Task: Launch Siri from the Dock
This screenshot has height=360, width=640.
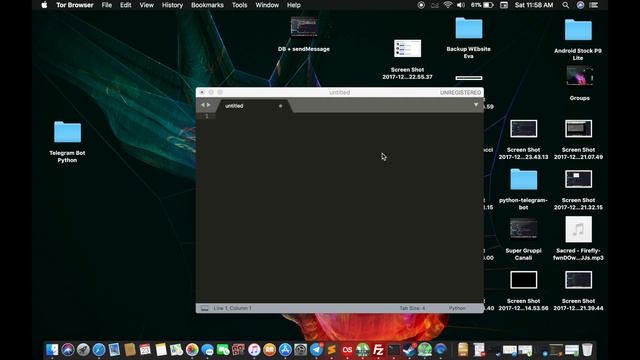Action: click(68, 350)
